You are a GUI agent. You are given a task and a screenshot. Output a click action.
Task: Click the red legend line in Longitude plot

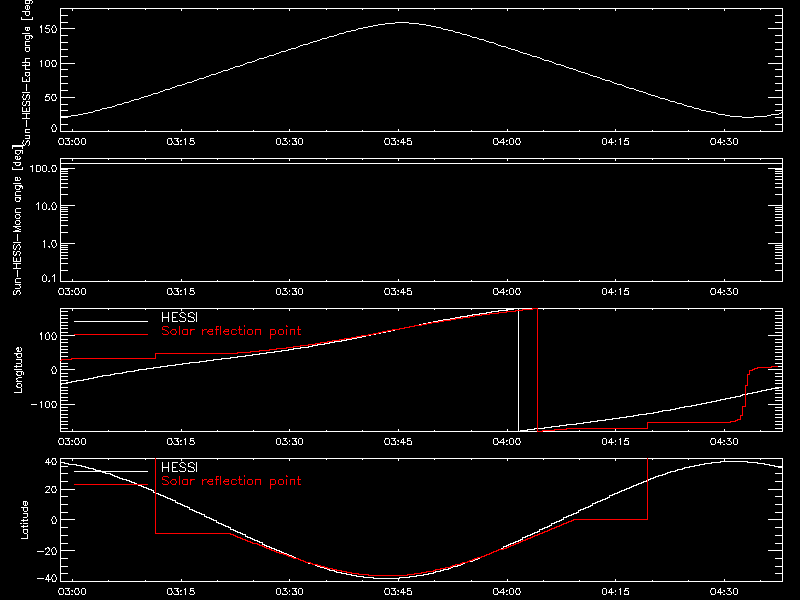click(x=111, y=335)
